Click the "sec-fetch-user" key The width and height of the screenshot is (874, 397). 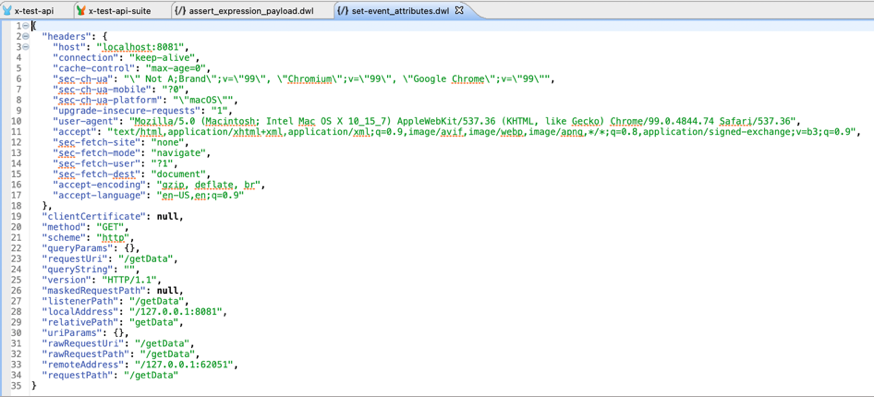pos(96,163)
